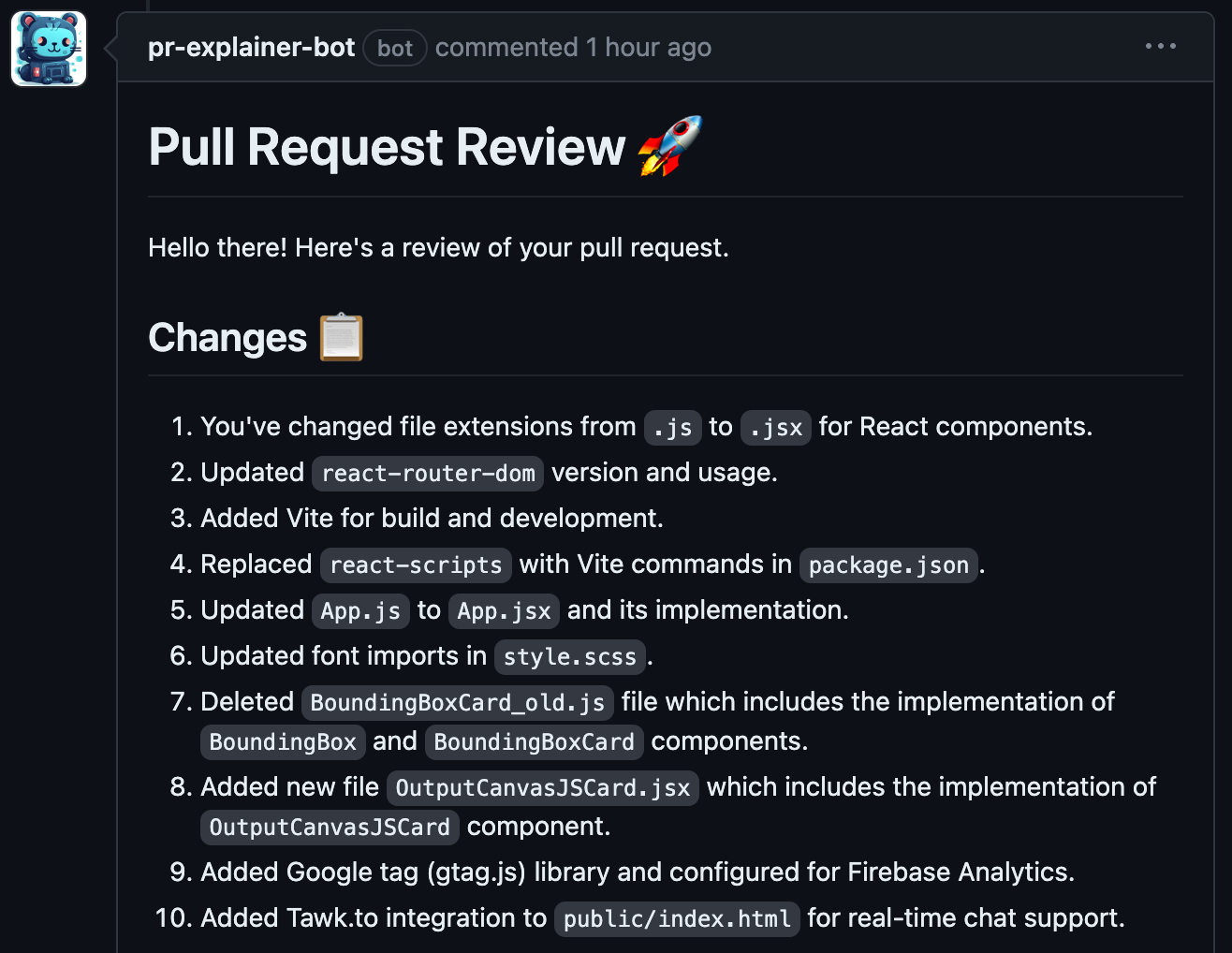Click the BoundingBoxCard_old.js code snippet

point(457,702)
